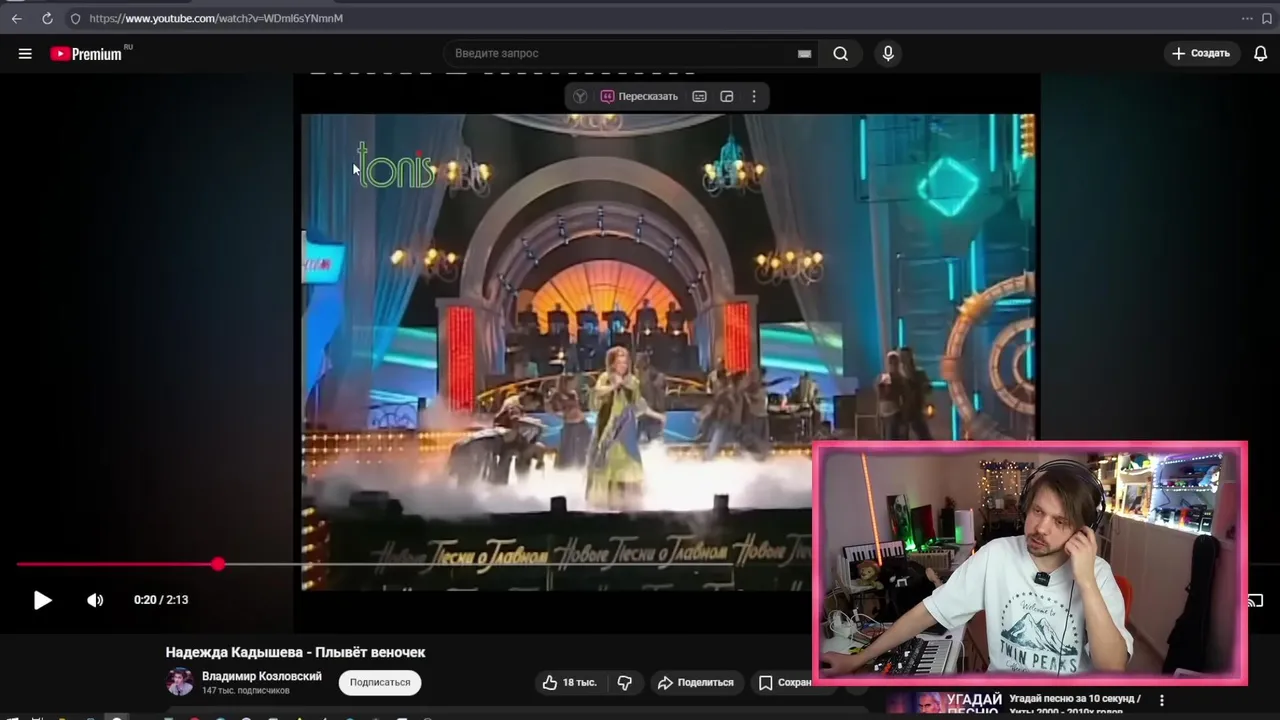
Task: Open options dots for 'Угадай песню' recommendation
Action: [x=1162, y=700]
